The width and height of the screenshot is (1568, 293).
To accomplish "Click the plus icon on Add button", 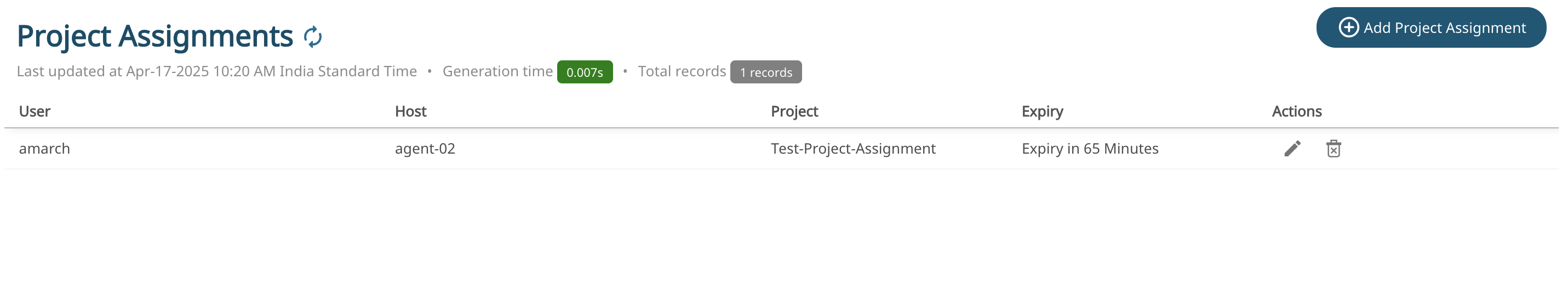I will click(1348, 27).
